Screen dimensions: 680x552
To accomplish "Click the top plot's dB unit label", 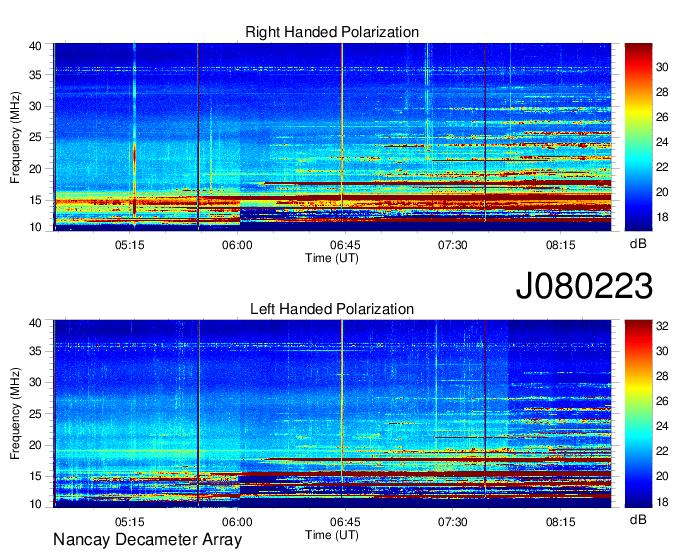I will point(638,244).
